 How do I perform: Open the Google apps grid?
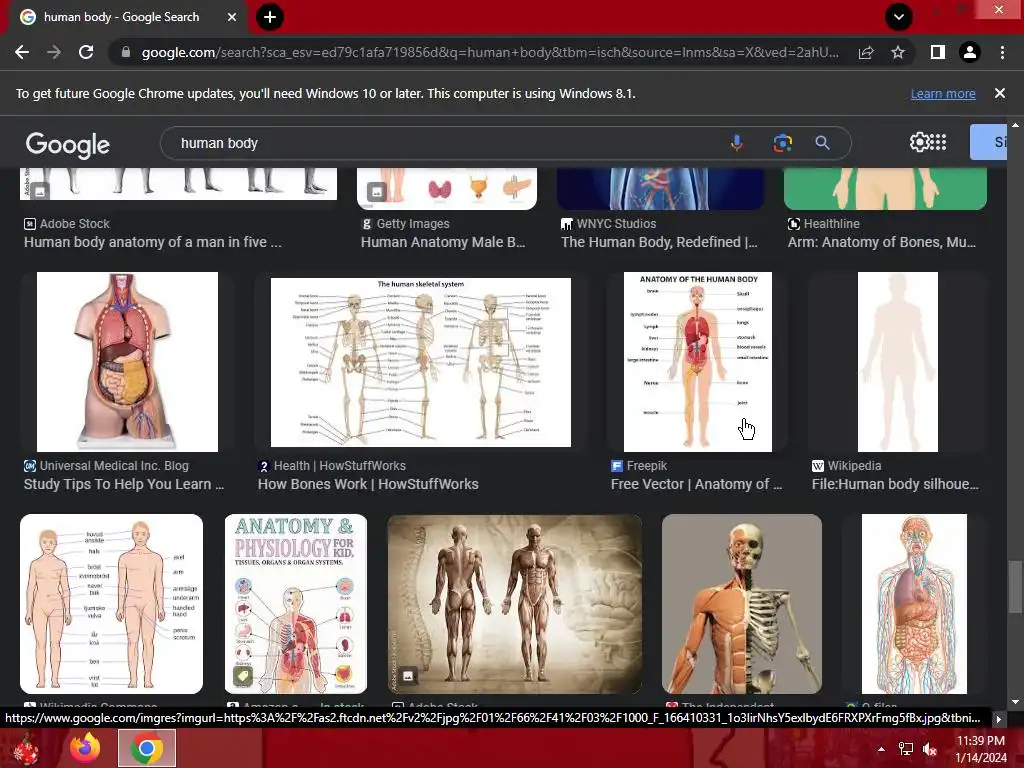click(x=938, y=142)
